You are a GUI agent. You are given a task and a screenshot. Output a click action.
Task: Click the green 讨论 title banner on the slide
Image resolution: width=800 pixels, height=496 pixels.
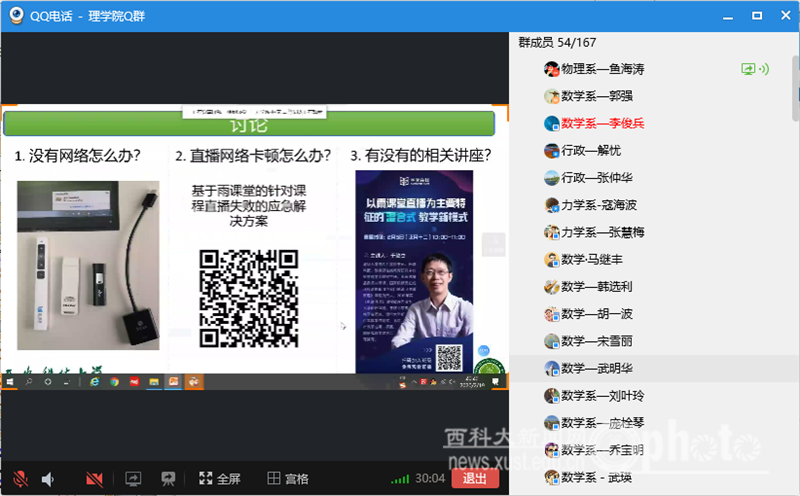249,124
